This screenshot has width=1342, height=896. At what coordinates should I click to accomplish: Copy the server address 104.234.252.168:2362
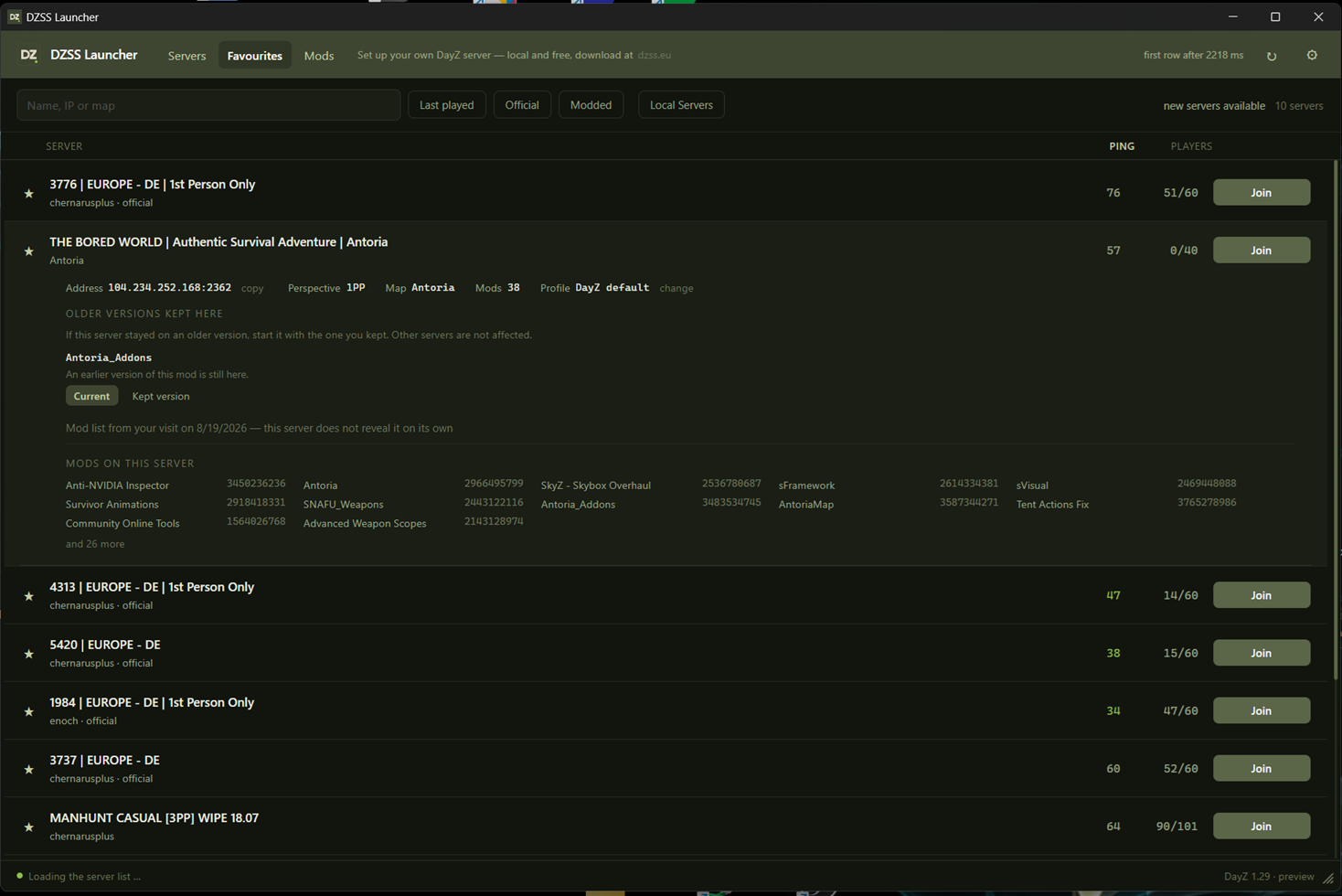tap(252, 288)
